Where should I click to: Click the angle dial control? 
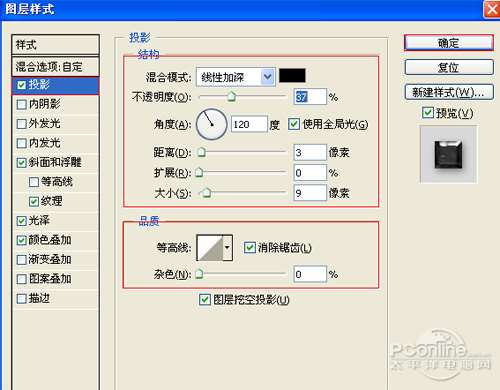(x=212, y=124)
